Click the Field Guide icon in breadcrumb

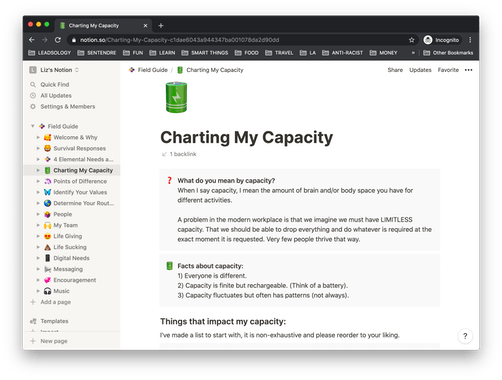pos(132,70)
